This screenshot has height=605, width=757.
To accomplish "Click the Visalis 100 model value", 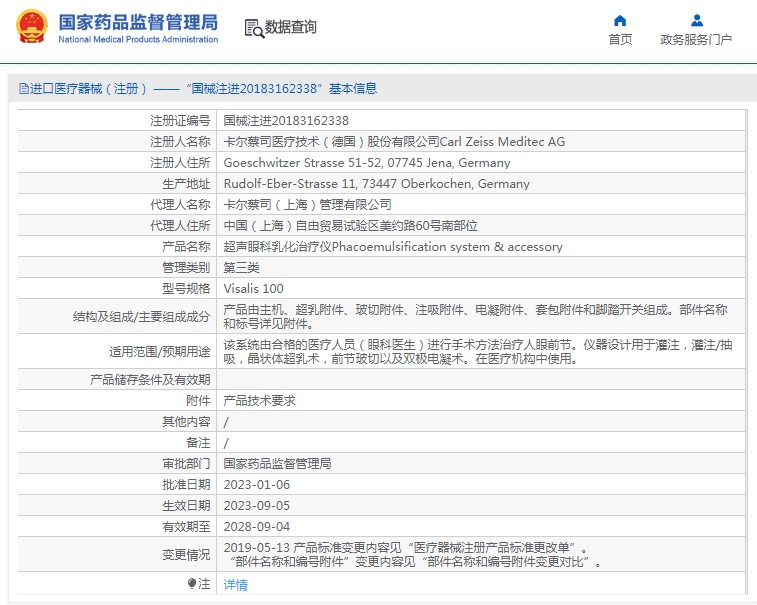I will (x=253, y=288).
